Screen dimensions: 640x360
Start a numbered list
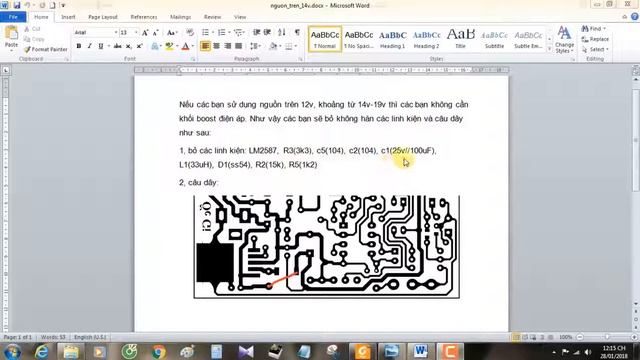(222, 32)
